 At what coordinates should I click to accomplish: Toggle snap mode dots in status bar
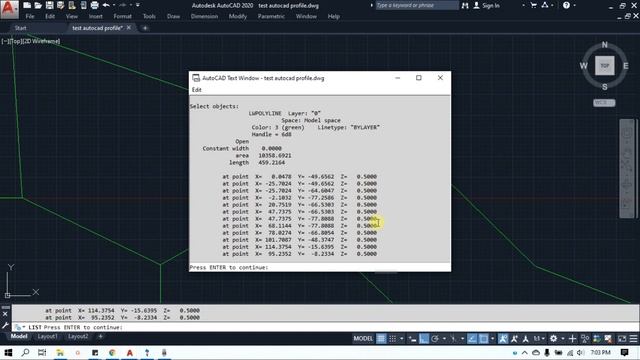tap(393, 338)
